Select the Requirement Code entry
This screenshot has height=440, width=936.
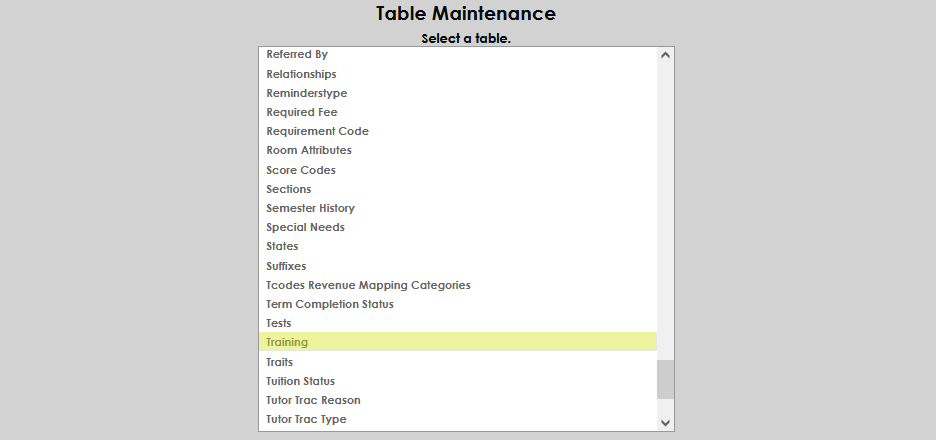(317, 131)
